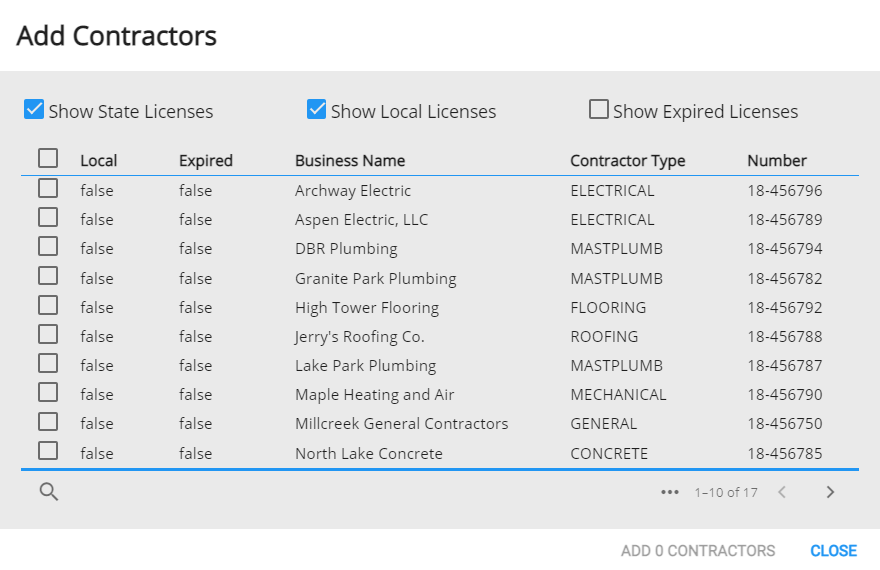This screenshot has height=570, width=880.
Task: Click license number 18-456794
Action: pos(785,249)
